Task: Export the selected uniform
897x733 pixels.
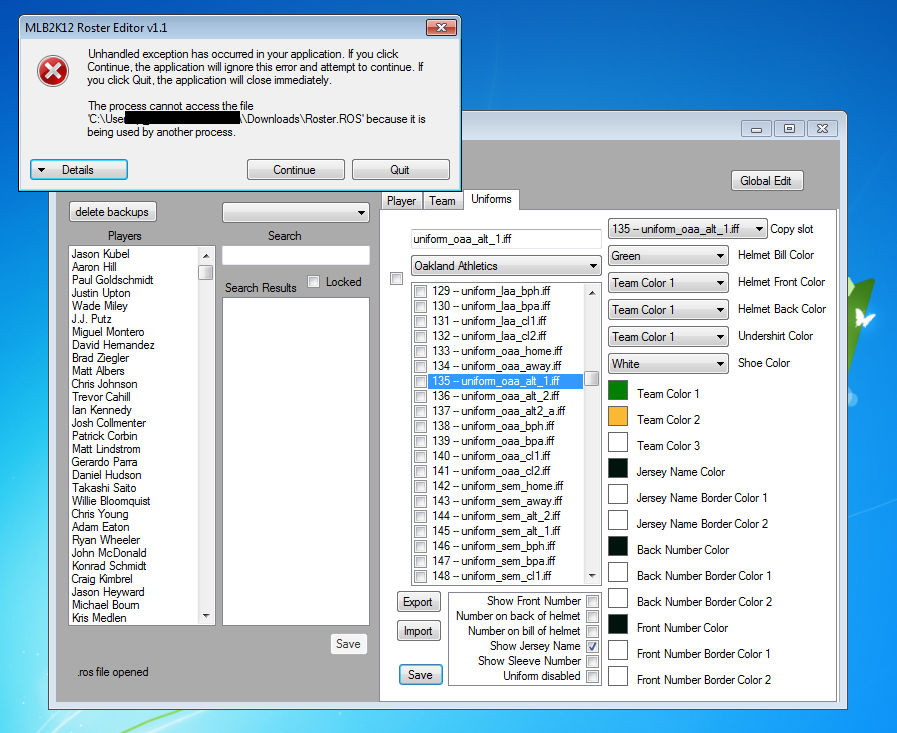Action: coord(418,602)
